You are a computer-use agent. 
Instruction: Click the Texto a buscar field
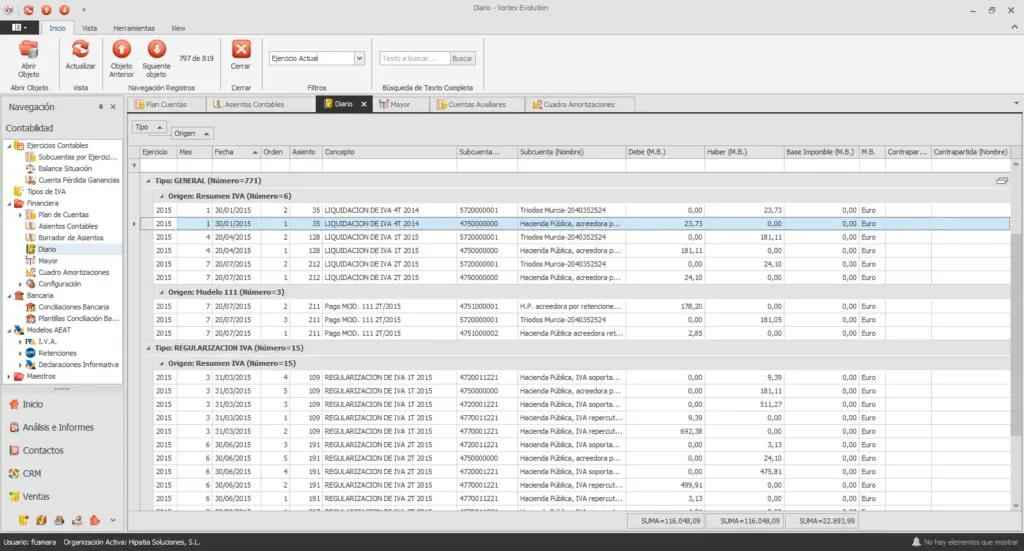click(415, 58)
